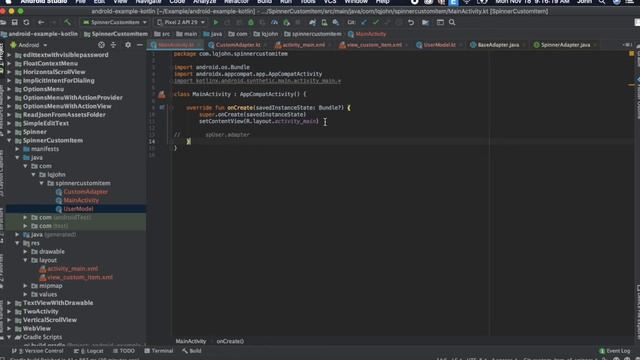The height and width of the screenshot is (360, 640).
Task: Collapse the res folder
Action: tap(17, 243)
